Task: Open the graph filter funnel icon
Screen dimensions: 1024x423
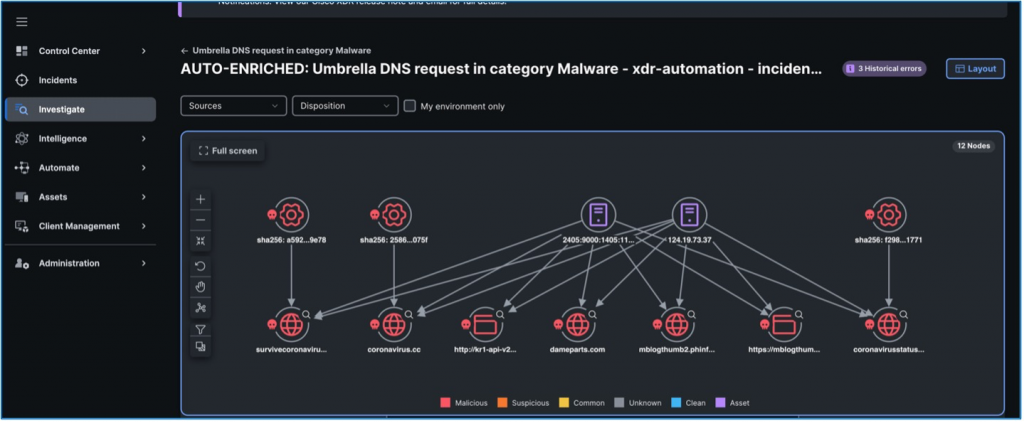Action: click(x=201, y=329)
